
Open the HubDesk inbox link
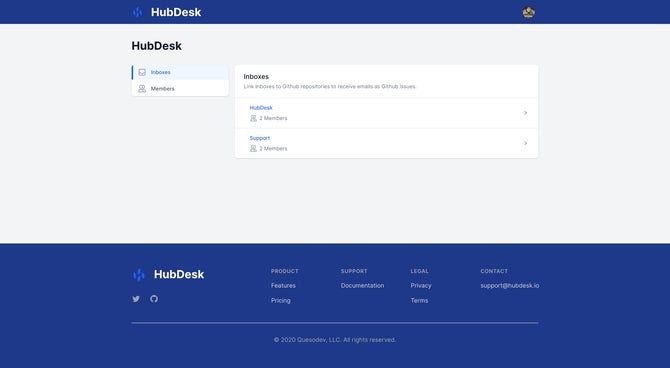(261, 108)
